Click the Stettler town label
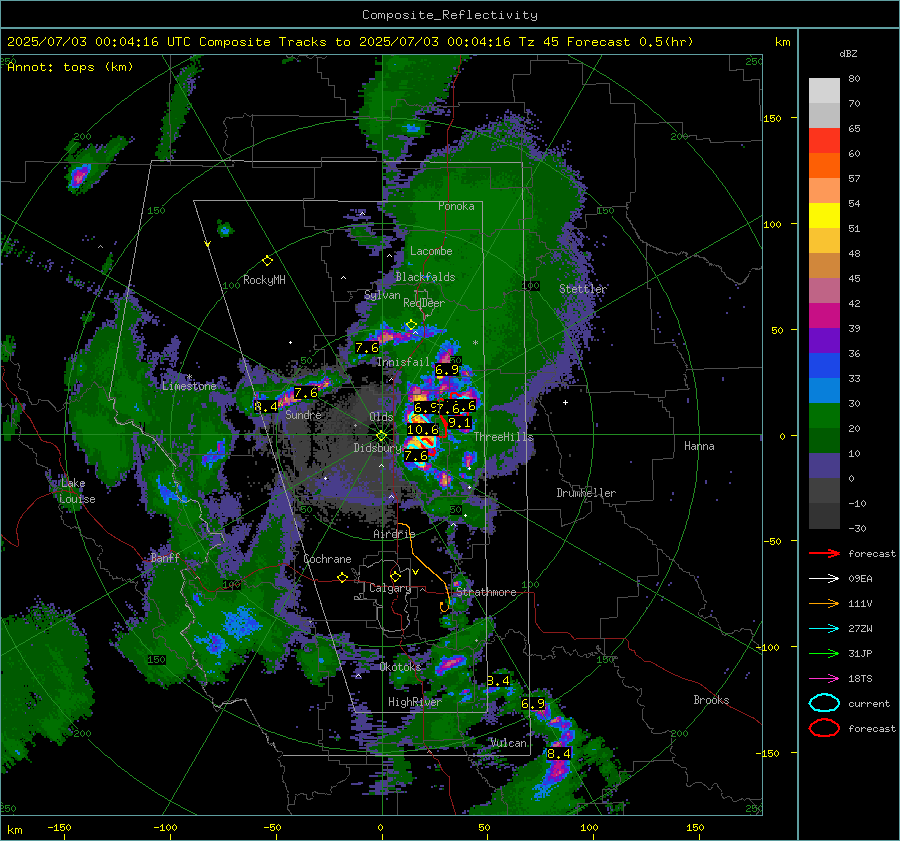This screenshot has width=900, height=841. point(583,289)
